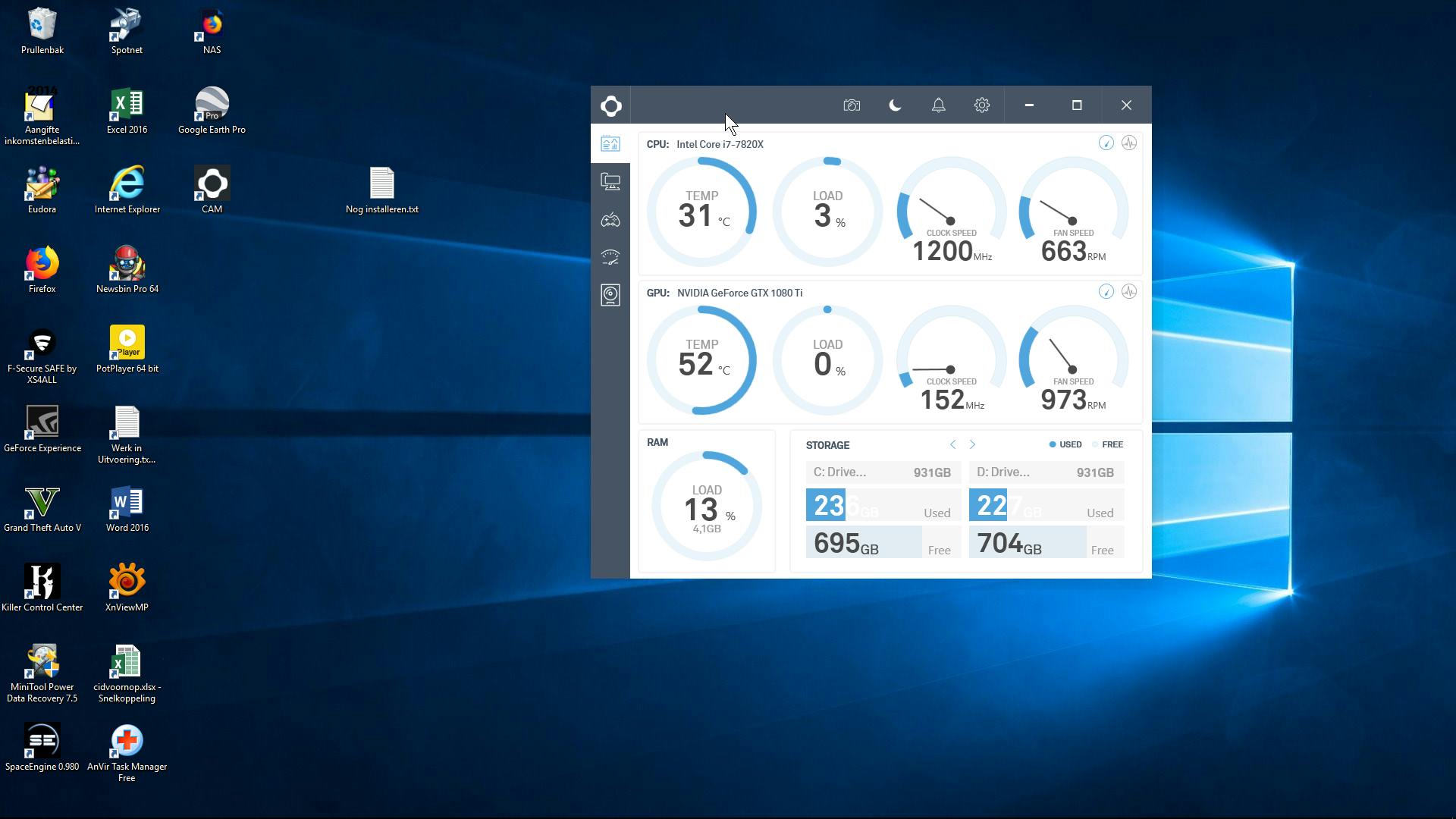Open the games controller sidebar section
The image size is (1456, 819).
[x=610, y=220]
